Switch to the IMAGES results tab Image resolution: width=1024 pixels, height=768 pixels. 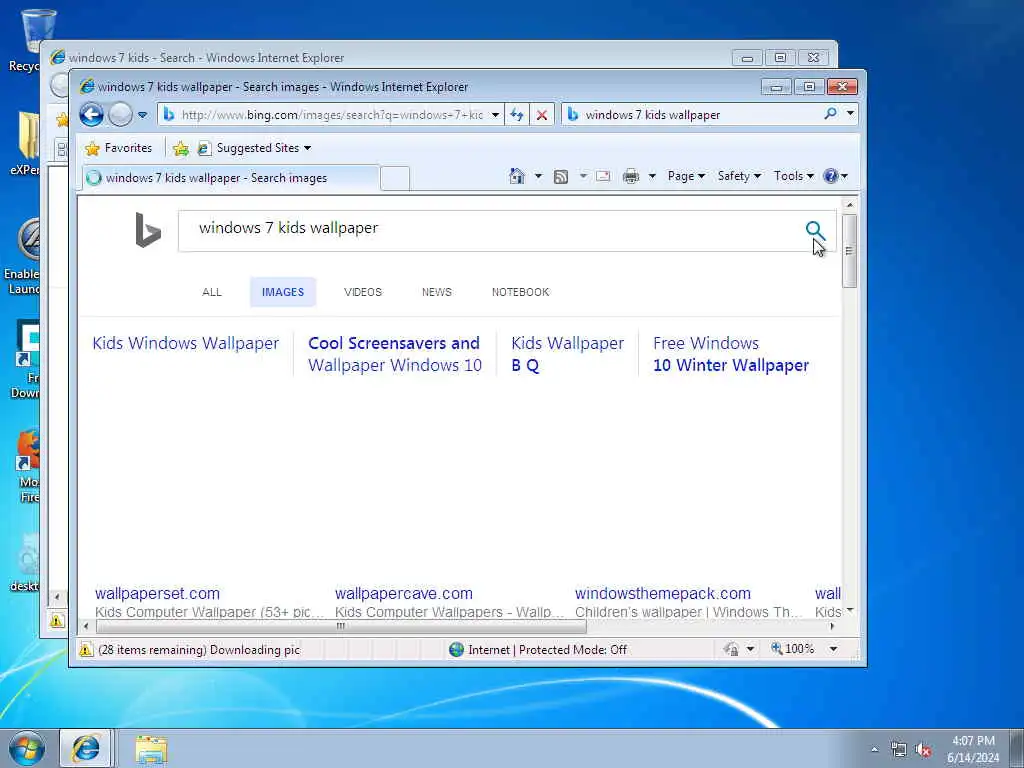click(x=283, y=292)
